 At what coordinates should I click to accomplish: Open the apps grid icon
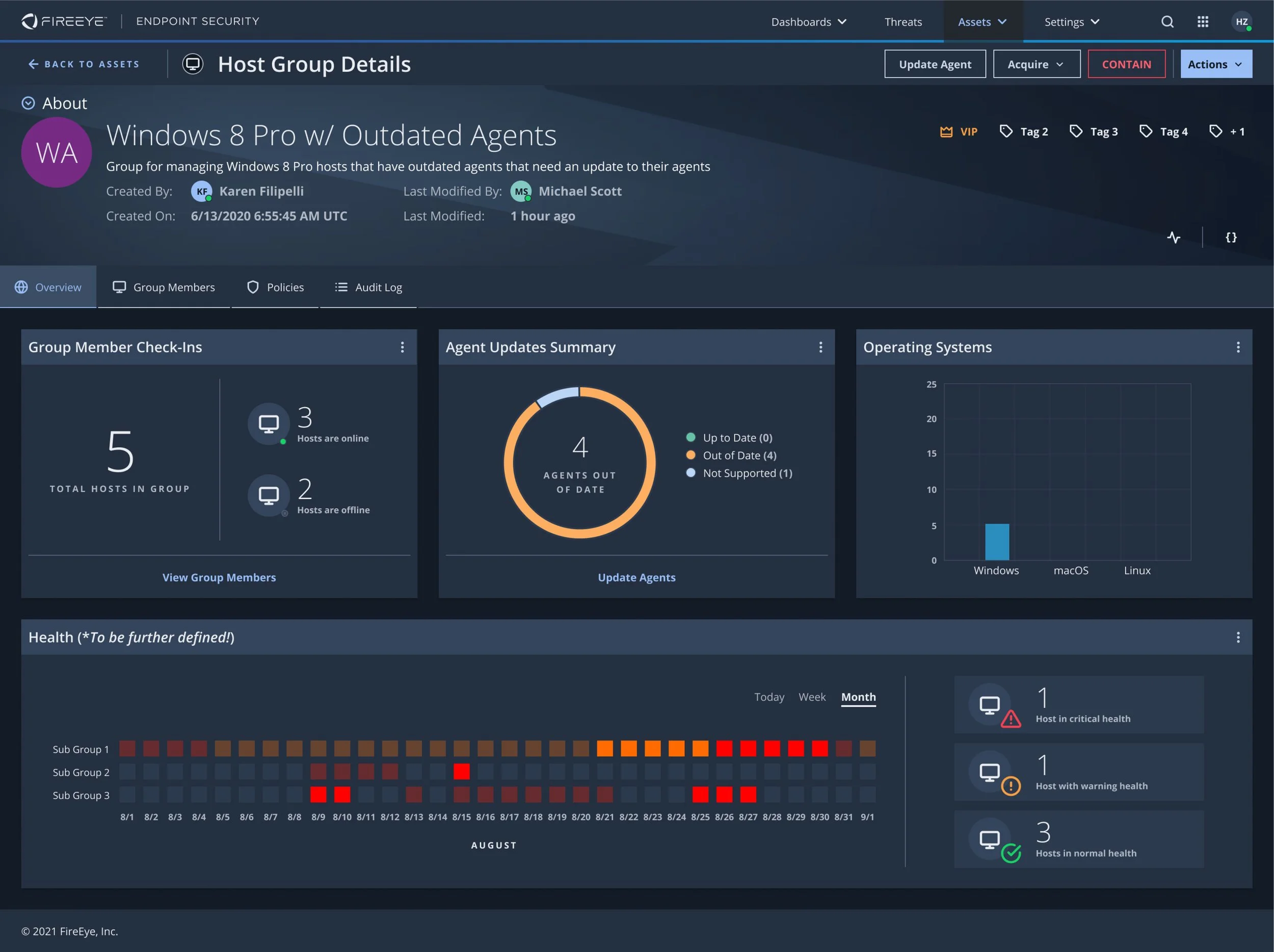pos(1203,22)
